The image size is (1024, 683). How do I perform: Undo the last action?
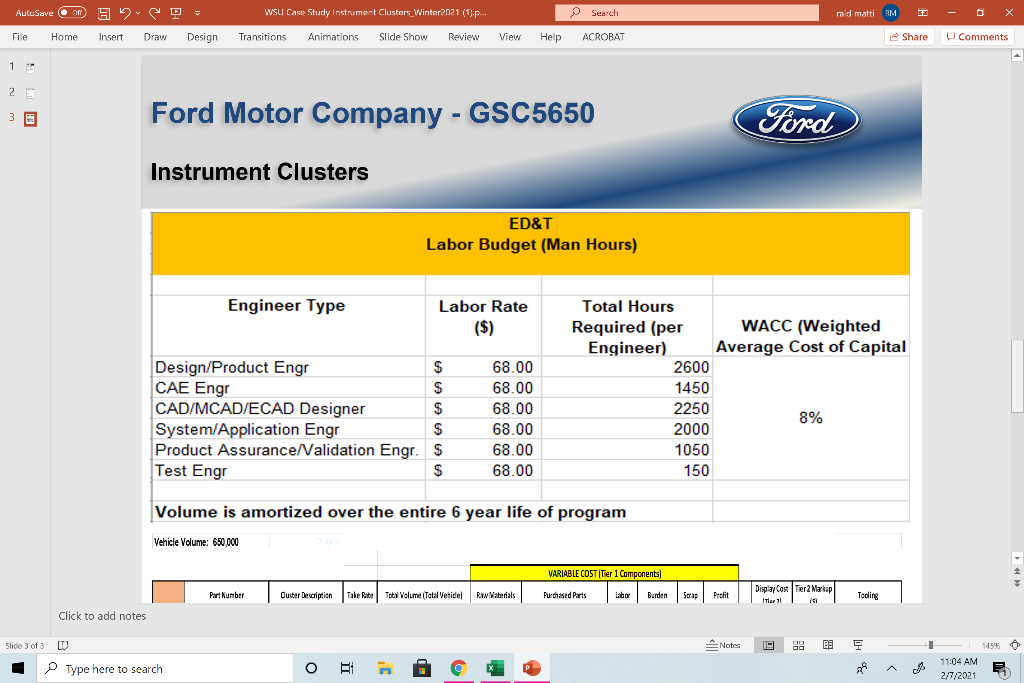click(125, 12)
